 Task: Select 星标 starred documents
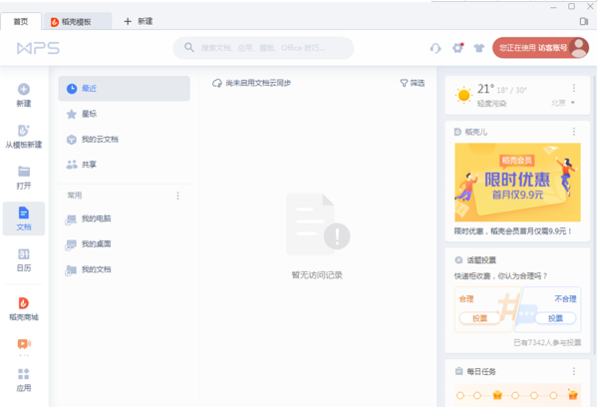(x=124, y=114)
